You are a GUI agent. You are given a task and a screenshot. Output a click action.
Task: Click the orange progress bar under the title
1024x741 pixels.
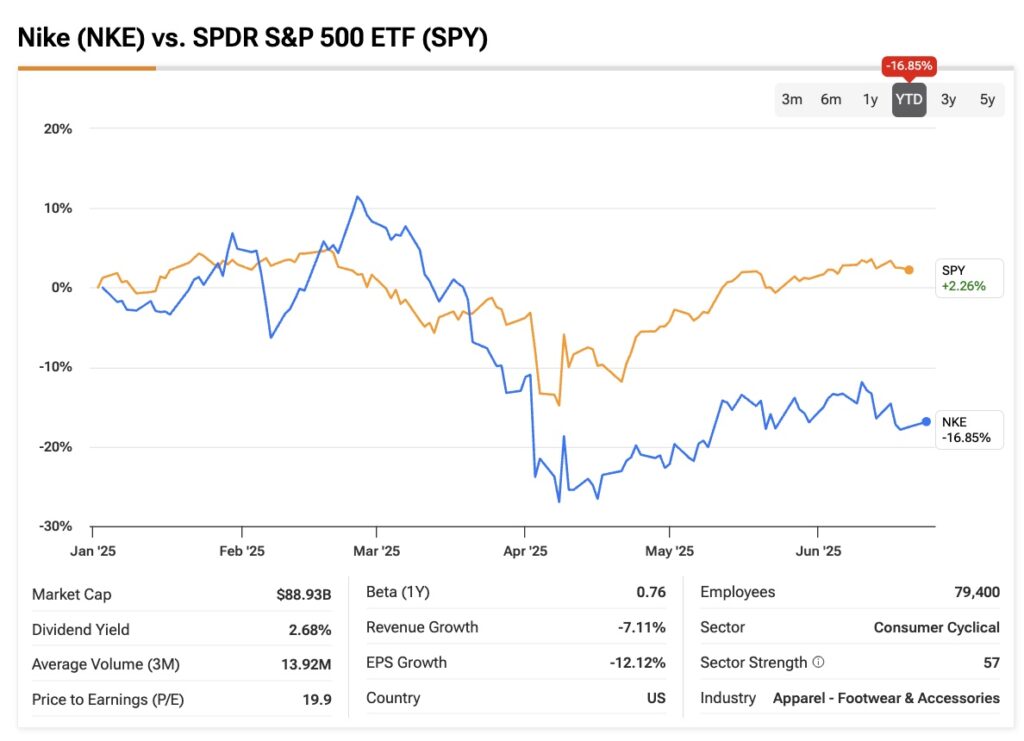click(x=86, y=69)
